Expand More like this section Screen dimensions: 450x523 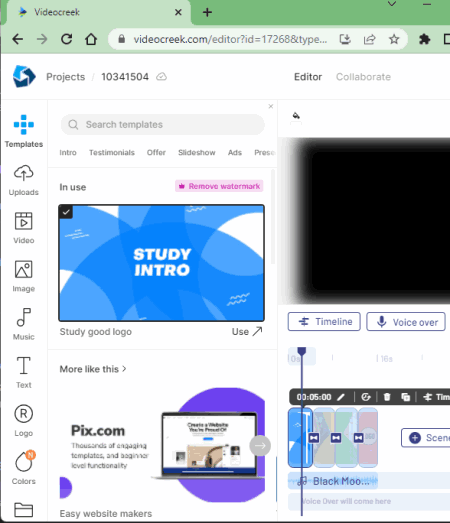93,369
